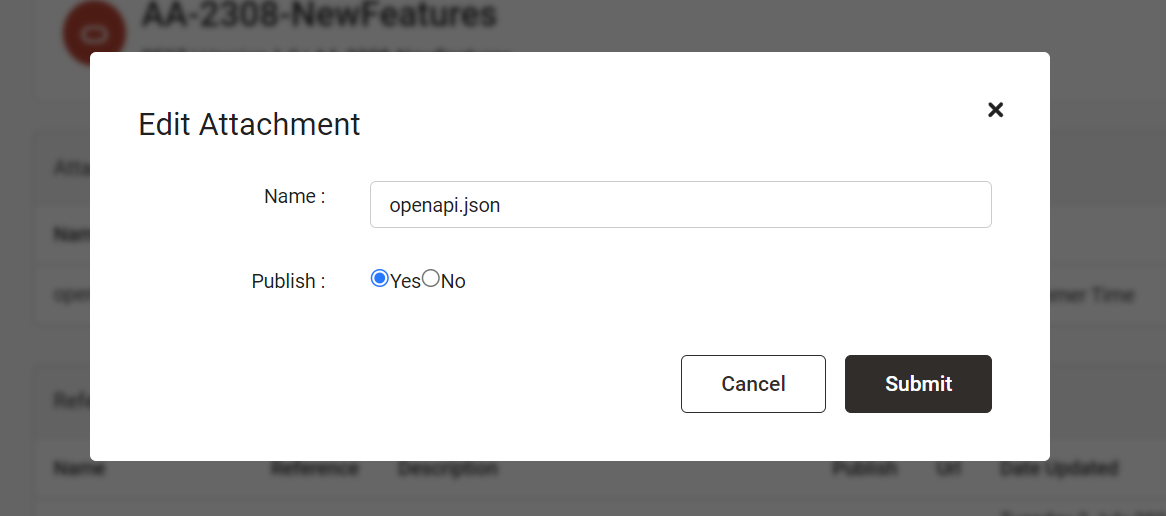
Task: Click the dimmed Reference column header
Action: [x=314, y=468]
